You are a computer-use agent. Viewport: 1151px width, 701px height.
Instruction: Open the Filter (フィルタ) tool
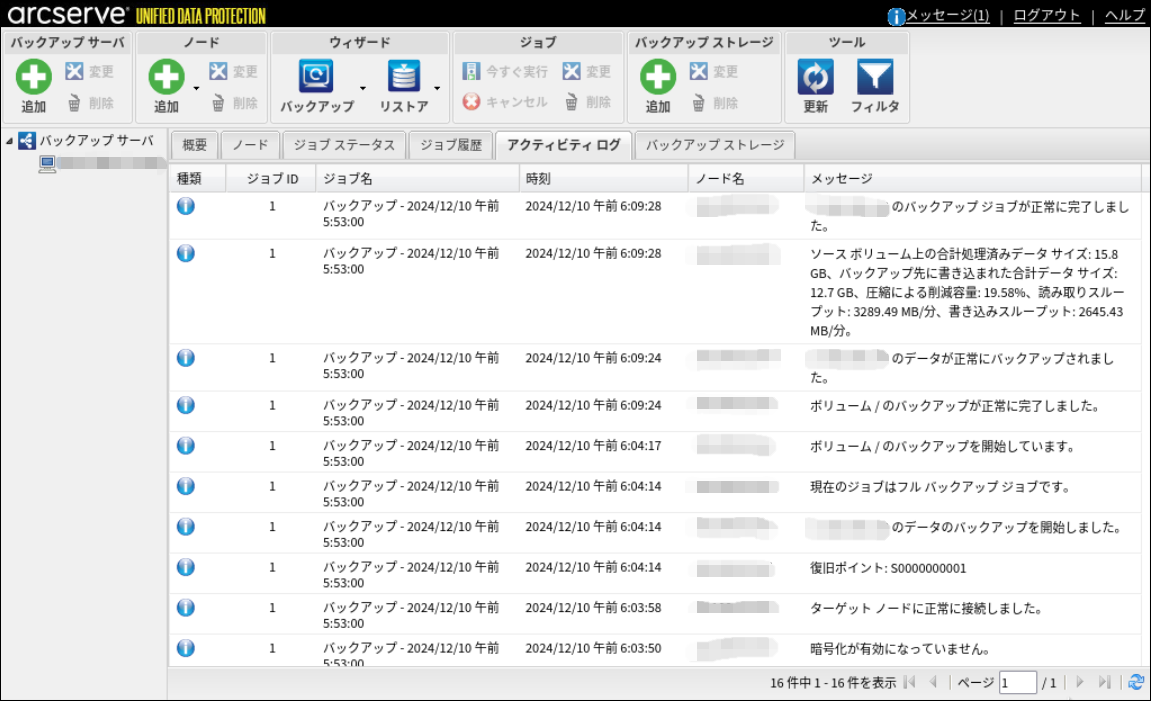[x=875, y=78]
